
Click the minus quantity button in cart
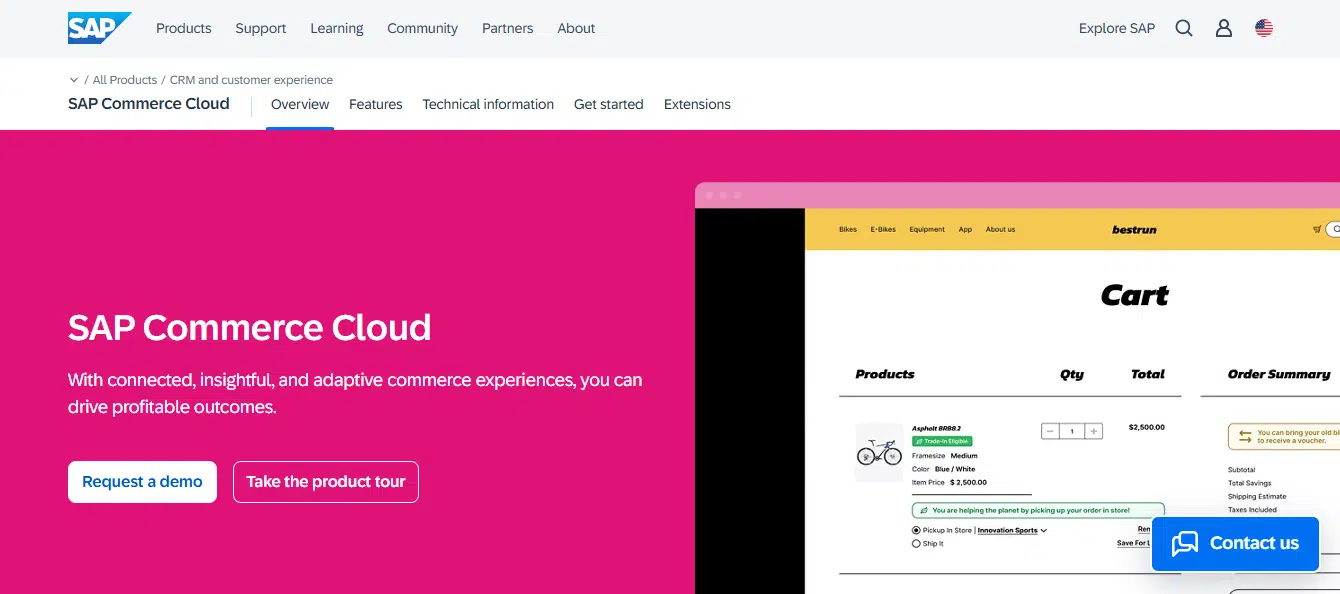click(x=1050, y=431)
